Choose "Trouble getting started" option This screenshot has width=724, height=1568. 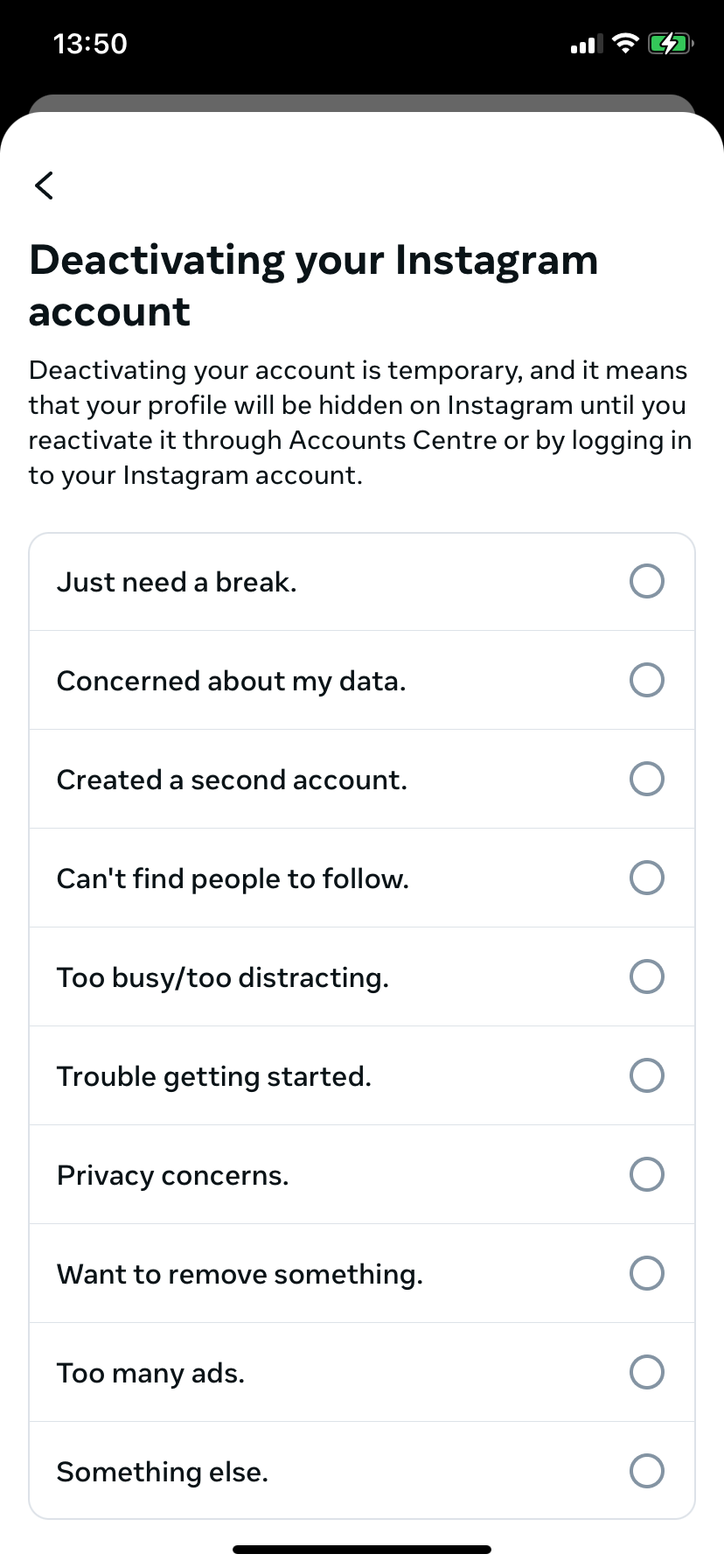pyautogui.click(x=646, y=1075)
